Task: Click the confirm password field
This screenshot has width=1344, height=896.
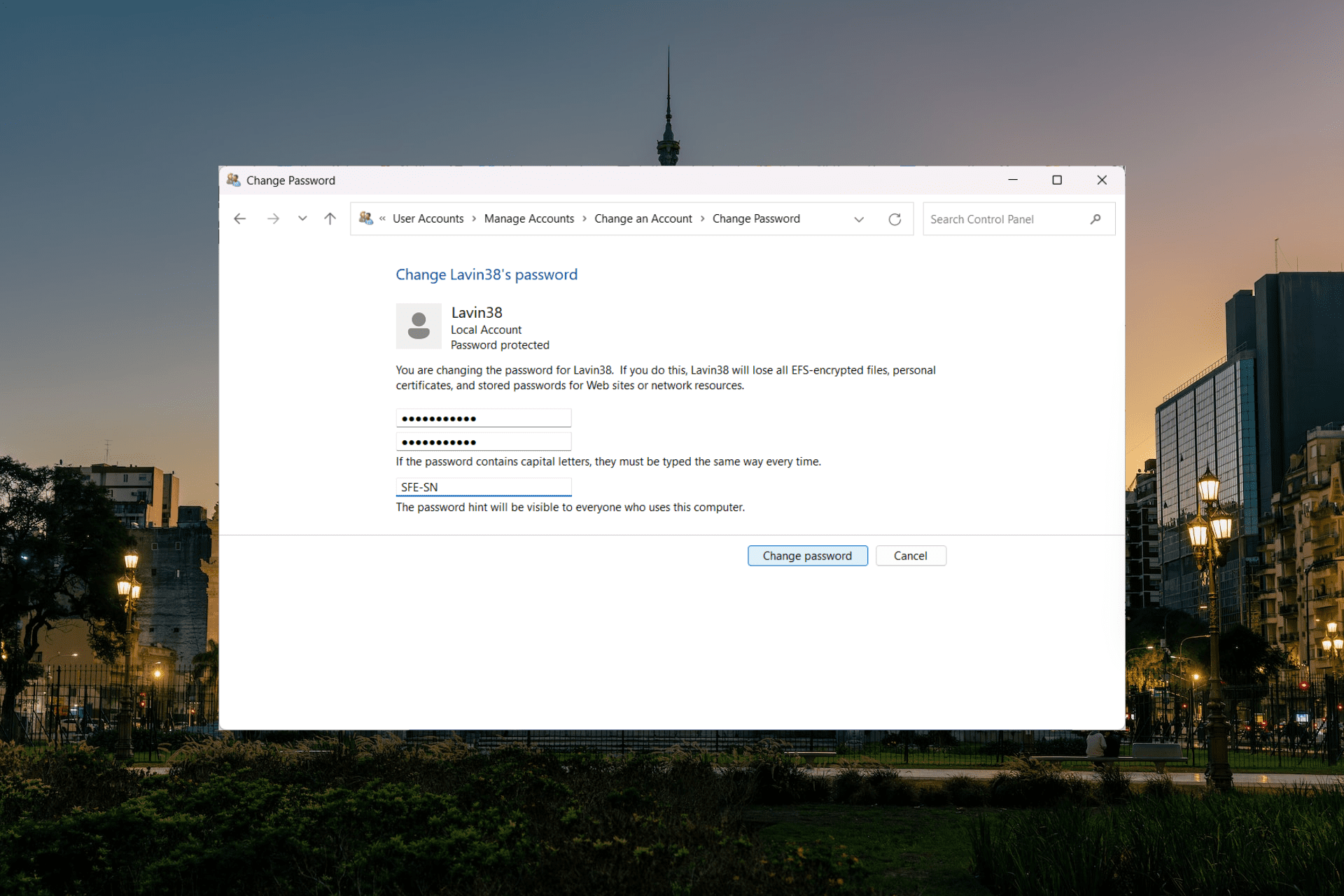Action: click(484, 442)
